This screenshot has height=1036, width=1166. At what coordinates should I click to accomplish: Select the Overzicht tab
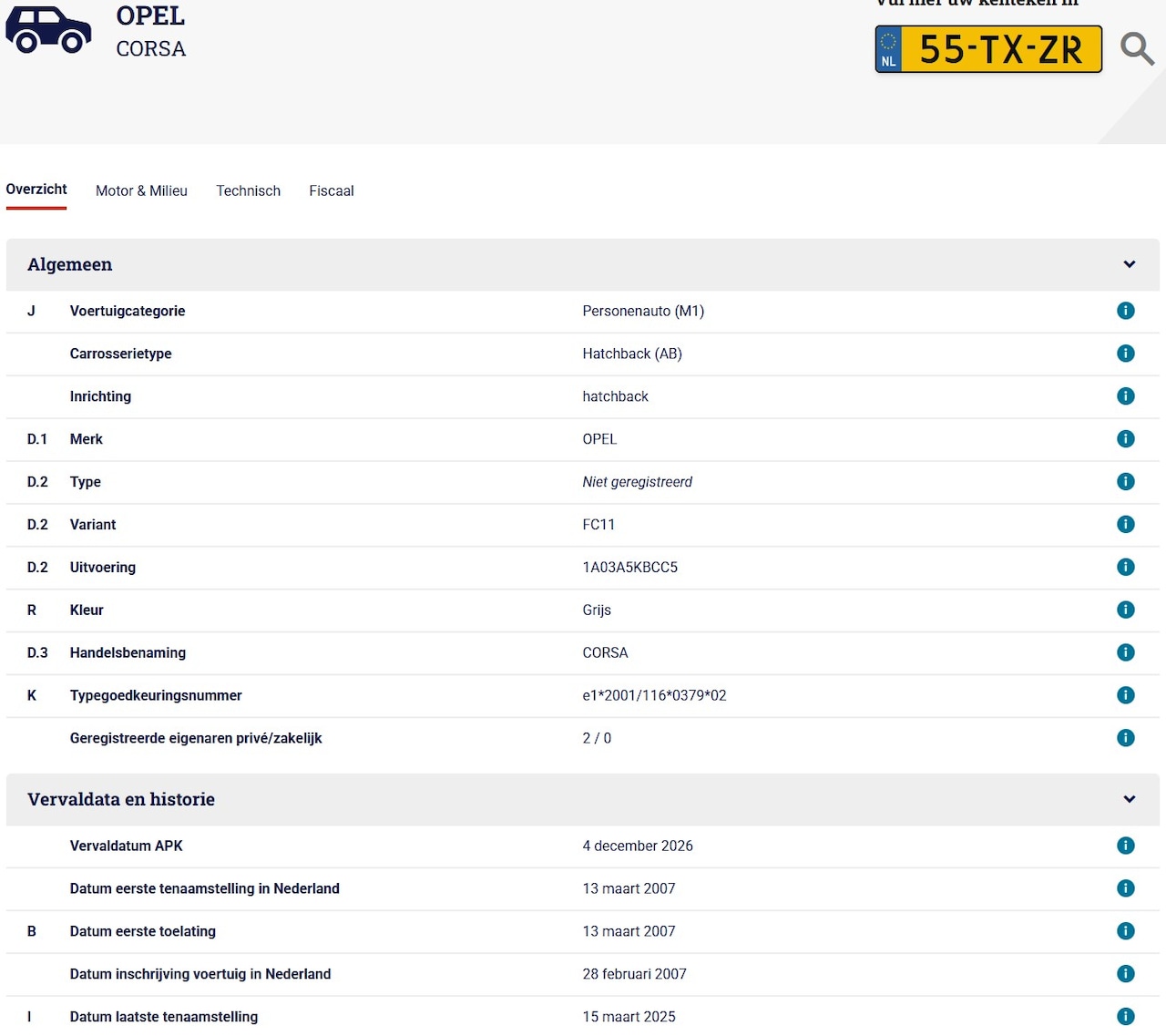(x=36, y=190)
